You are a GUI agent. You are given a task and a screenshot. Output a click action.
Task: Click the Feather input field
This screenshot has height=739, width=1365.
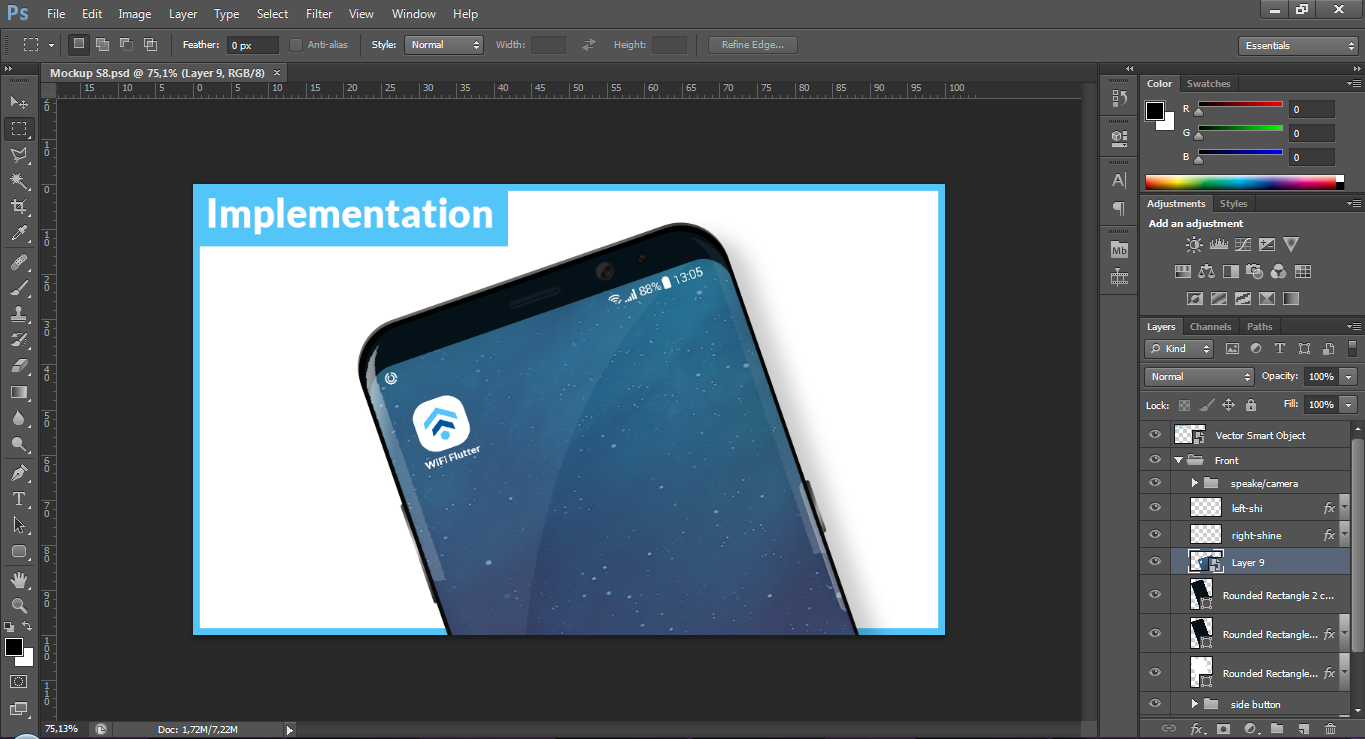point(252,45)
